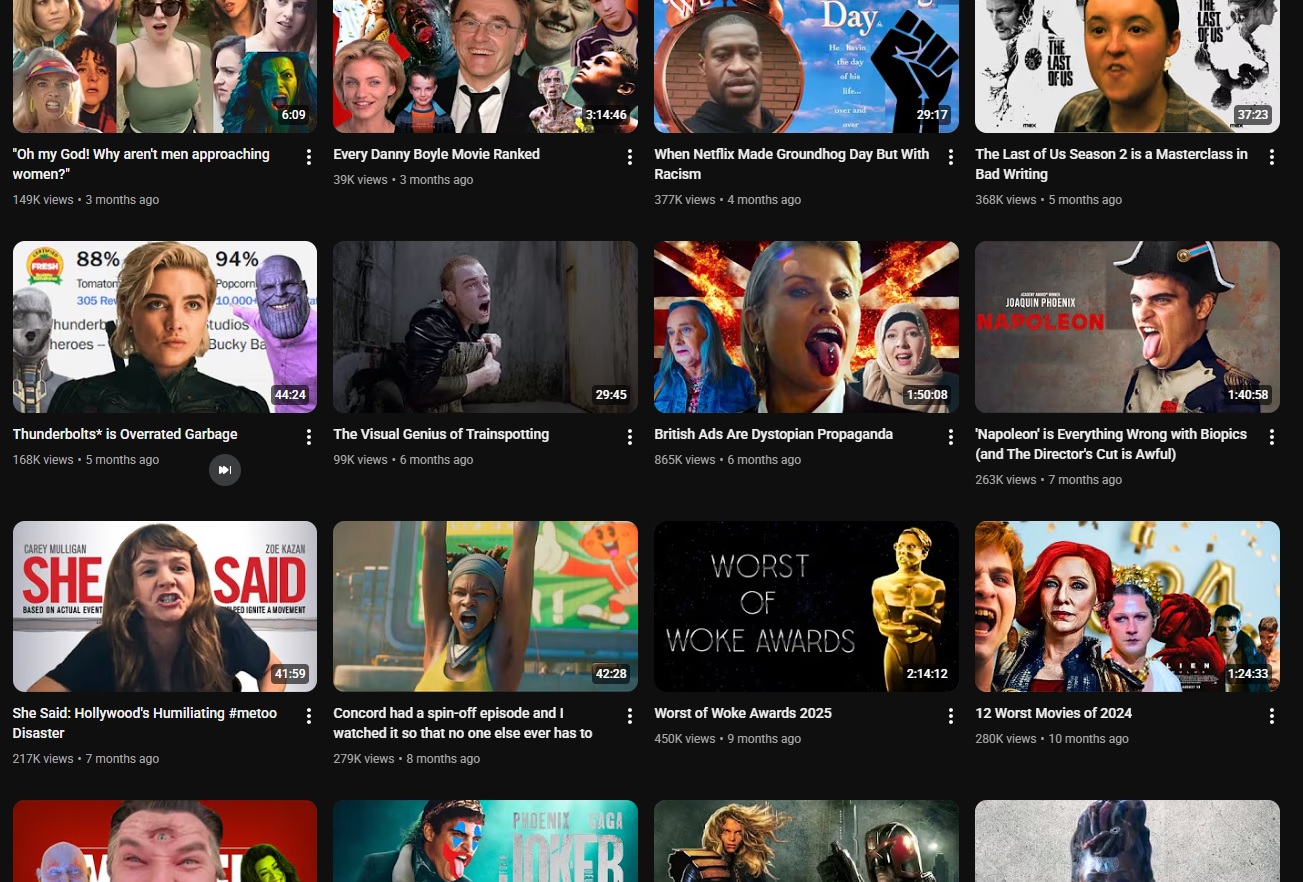Click the 6:09 duration badge
The width and height of the screenshot is (1303, 882).
click(293, 115)
